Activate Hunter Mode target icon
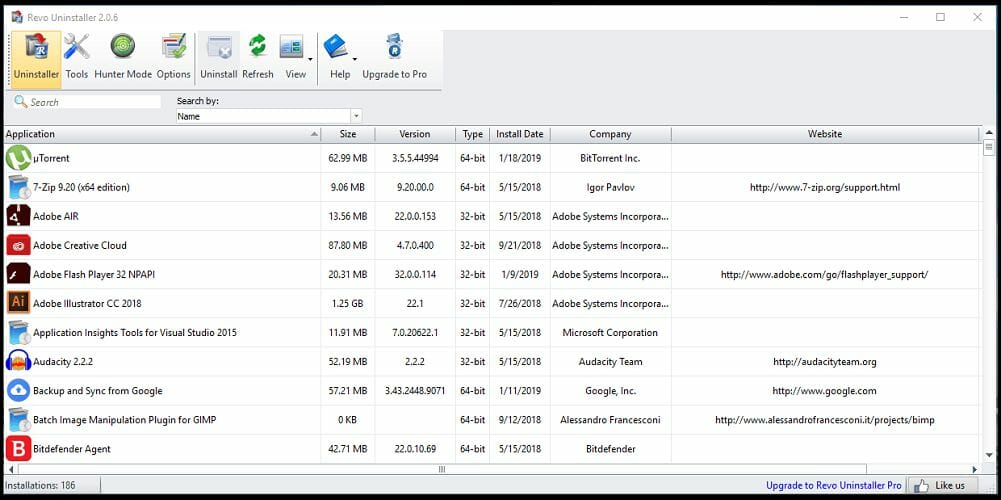This screenshot has height=500, width=1001. pos(123,47)
